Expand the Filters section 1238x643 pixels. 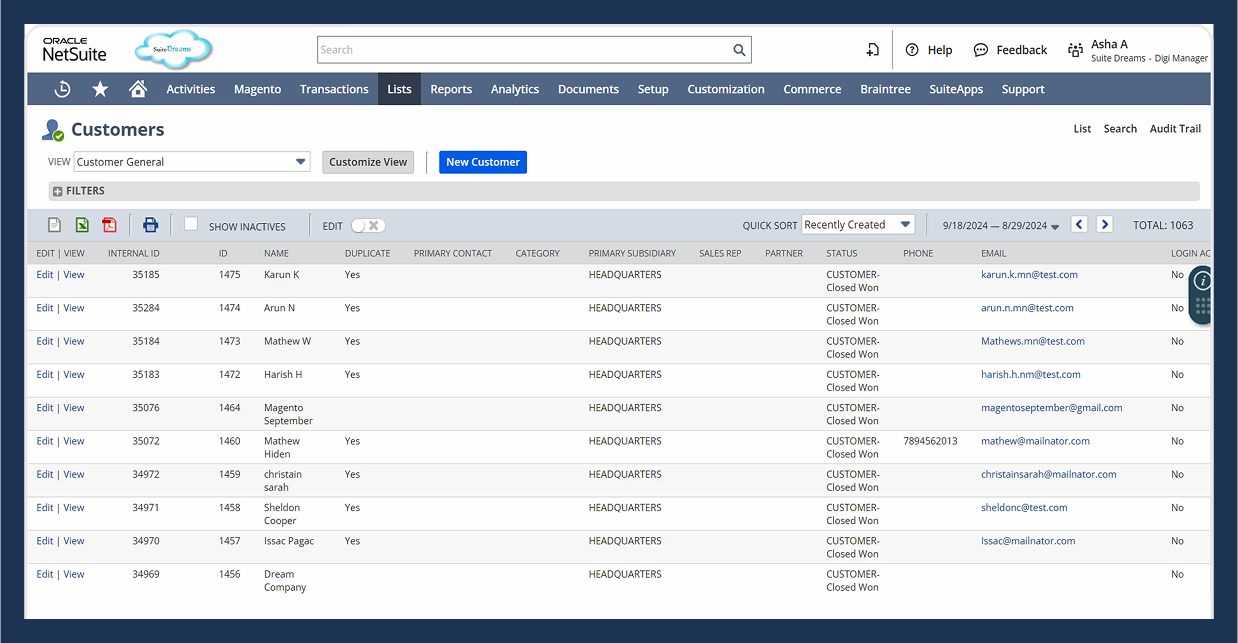click(58, 191)
